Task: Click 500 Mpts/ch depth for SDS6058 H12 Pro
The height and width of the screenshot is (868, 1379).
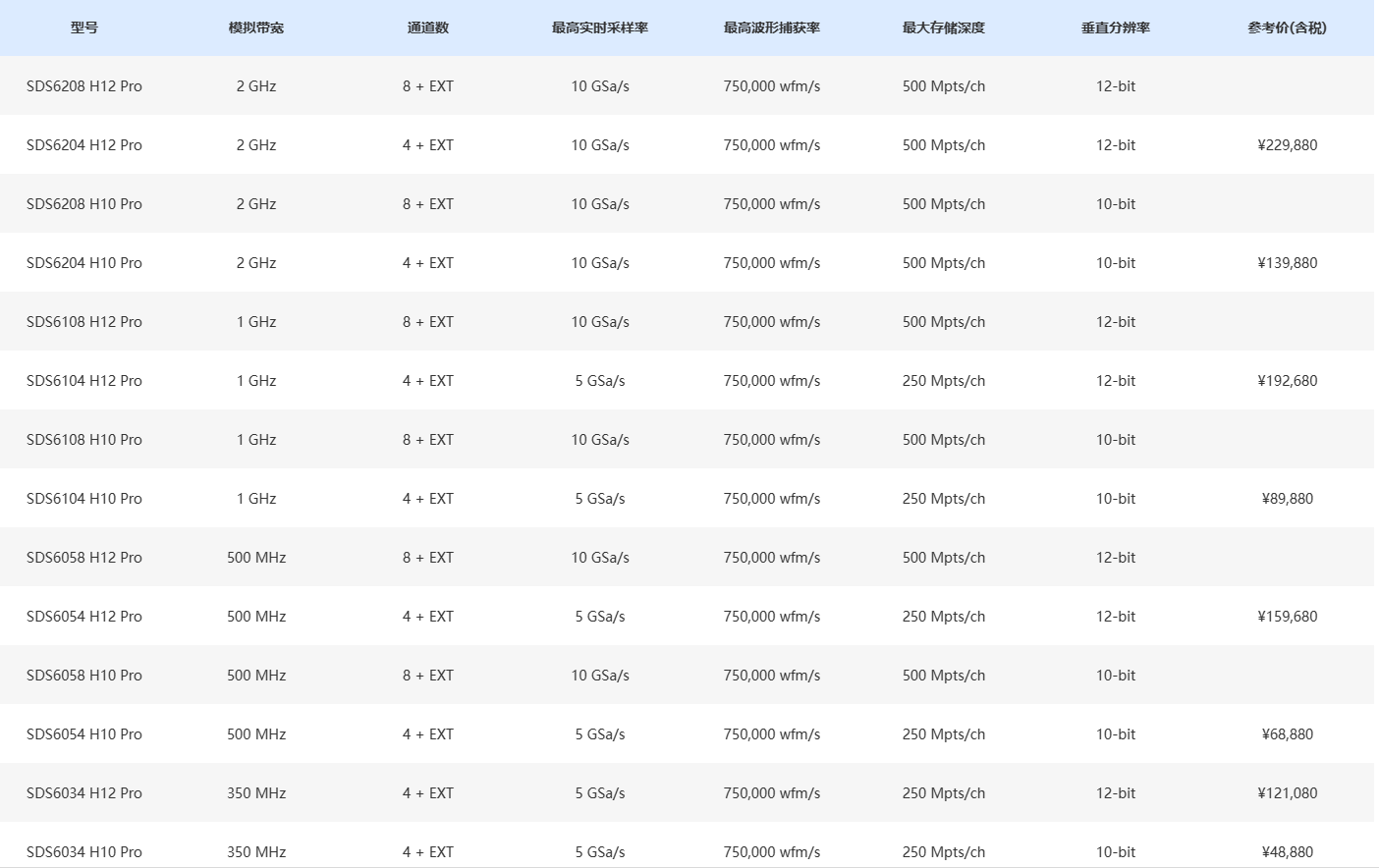Action: 944,558
